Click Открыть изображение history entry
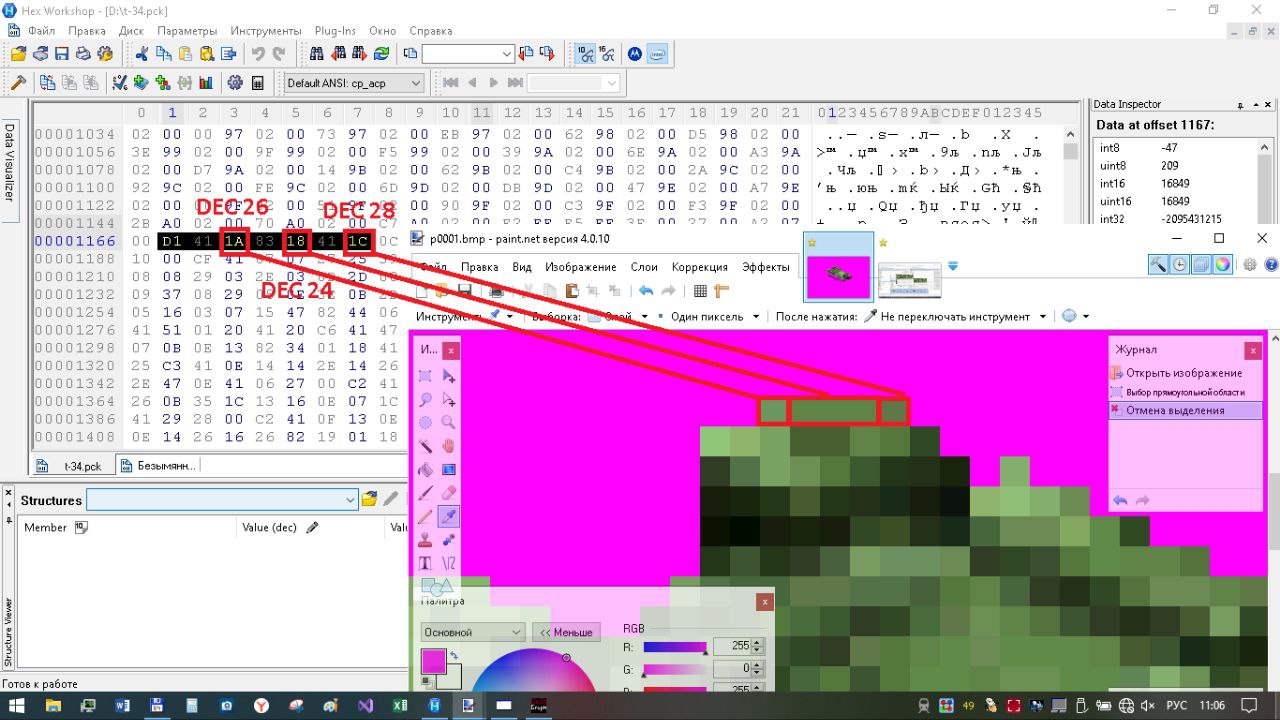 coord(1186,373)
